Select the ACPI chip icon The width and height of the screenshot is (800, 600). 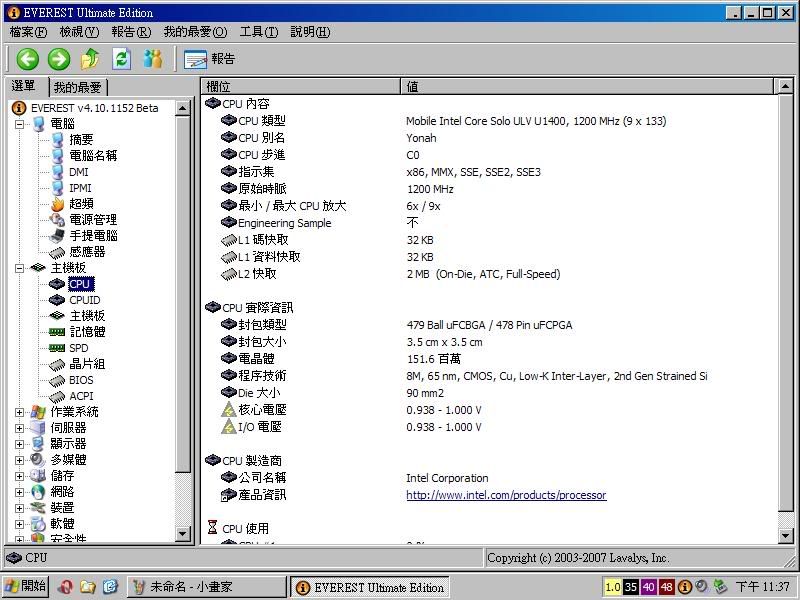pos(57,396)
